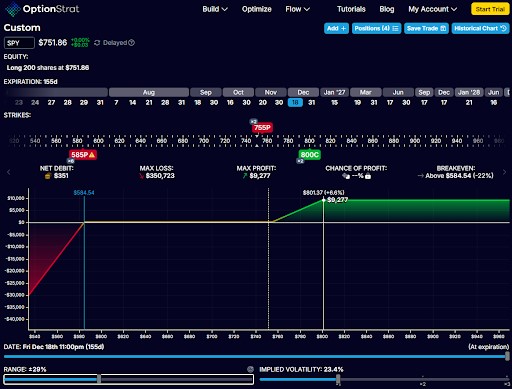
Task: Click the x2 badge above 755P
Action: tap(254, 121)
